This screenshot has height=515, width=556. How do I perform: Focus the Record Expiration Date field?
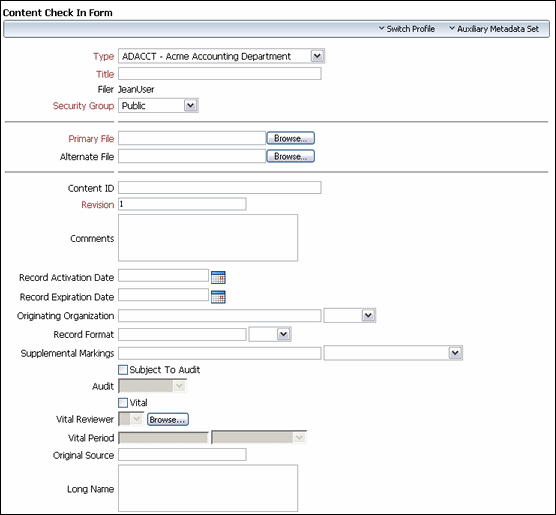pos(163,295)
